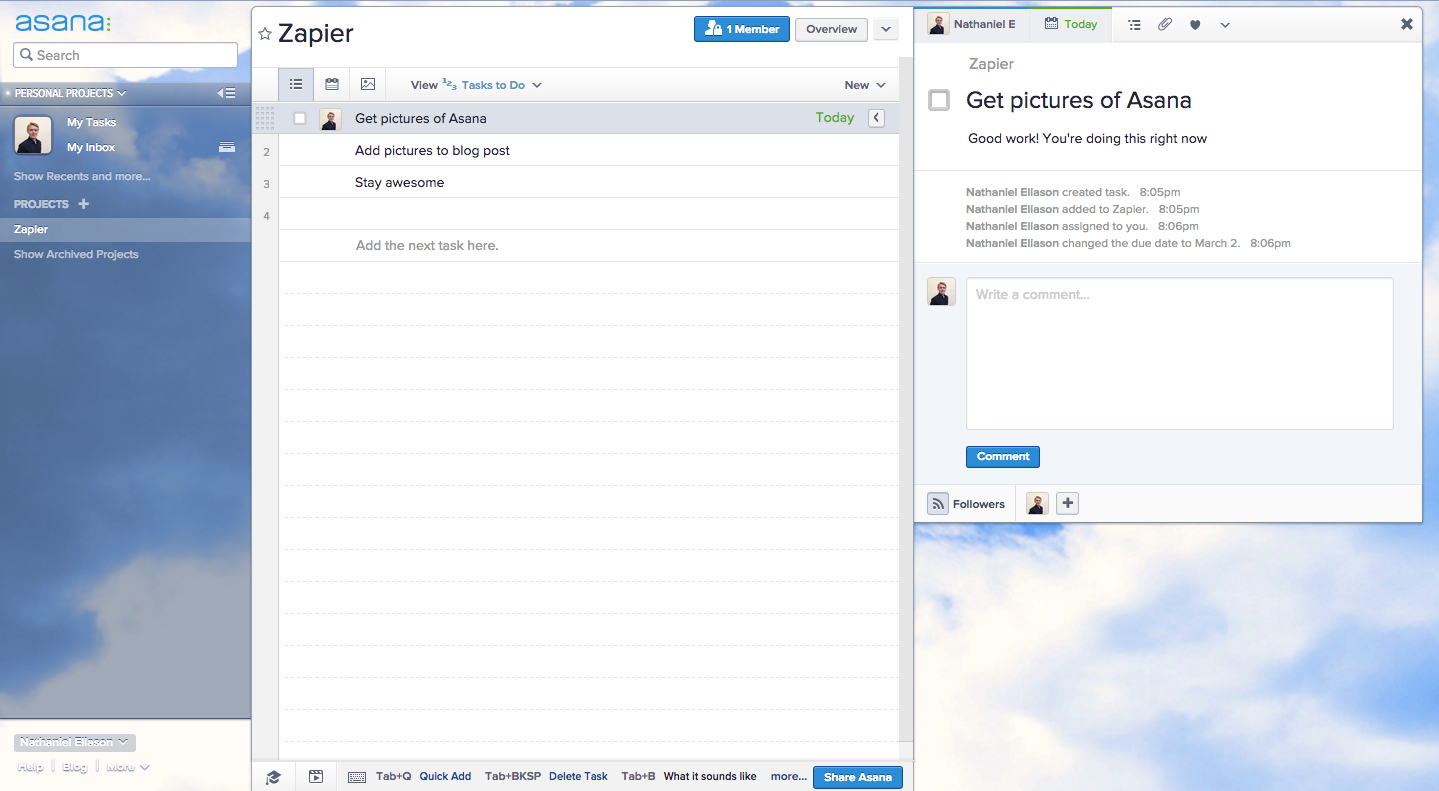1439x791 pixels.
Task: Click Quick Add shortcut label
Action: [x=445, y=776]
